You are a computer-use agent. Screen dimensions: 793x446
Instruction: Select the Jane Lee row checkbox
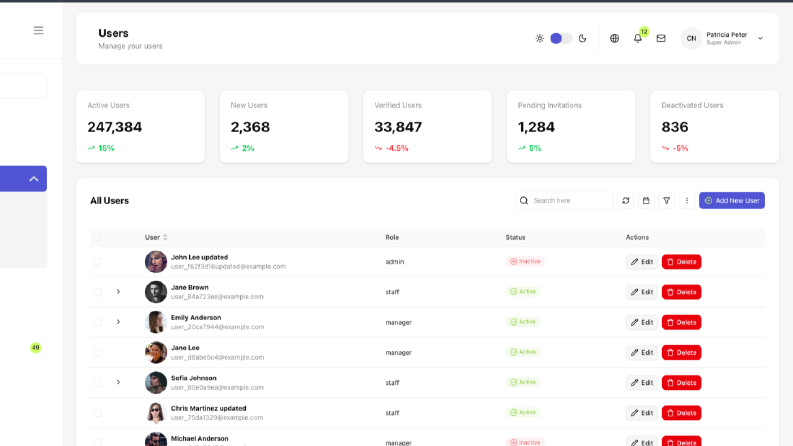[98, 352]
